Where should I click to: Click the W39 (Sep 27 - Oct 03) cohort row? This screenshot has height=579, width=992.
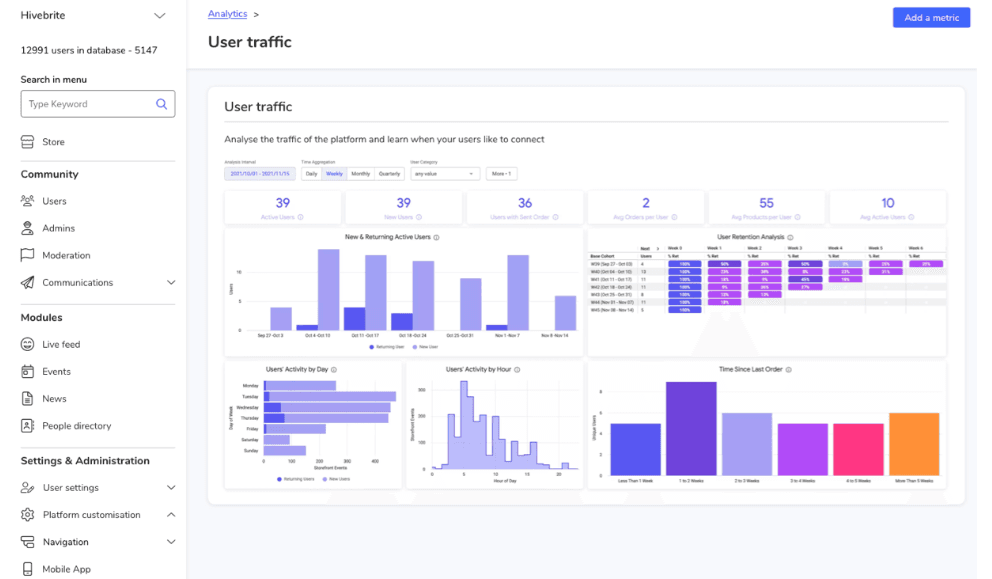coord(767,264)
